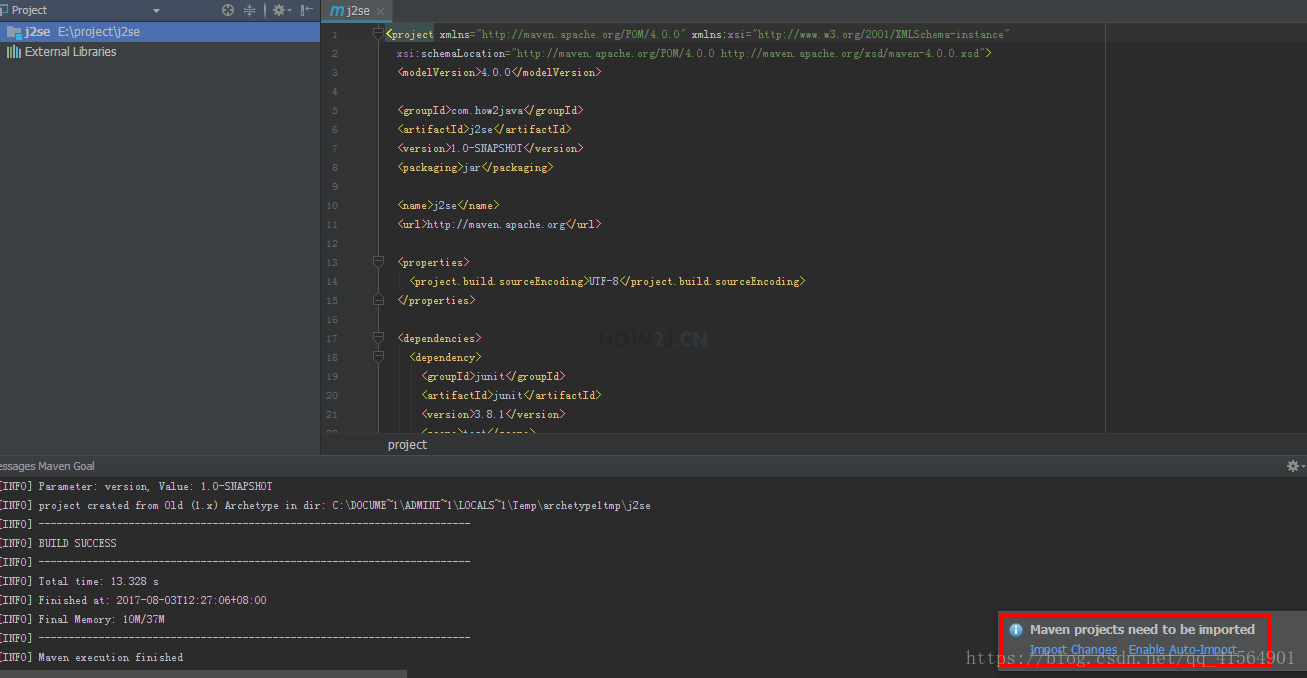Select the project breadcrumb below the editor
The height and width of the screenshot is (678, 1307).
pos(407,445)
